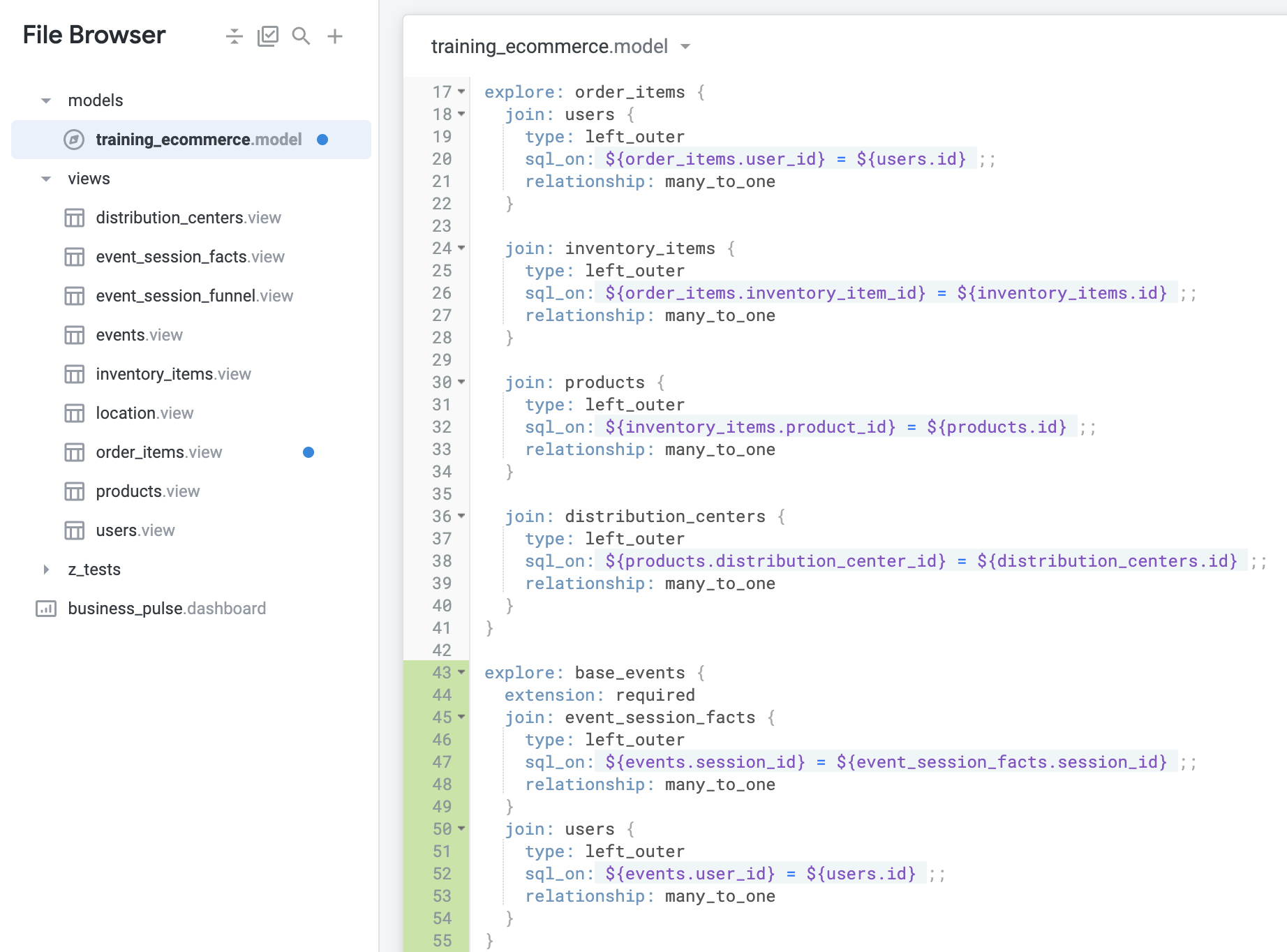The width and height of the screenshot is (1287, 952).
Task: Toggle the changed-files filter icon
Action: coord(268,36)
